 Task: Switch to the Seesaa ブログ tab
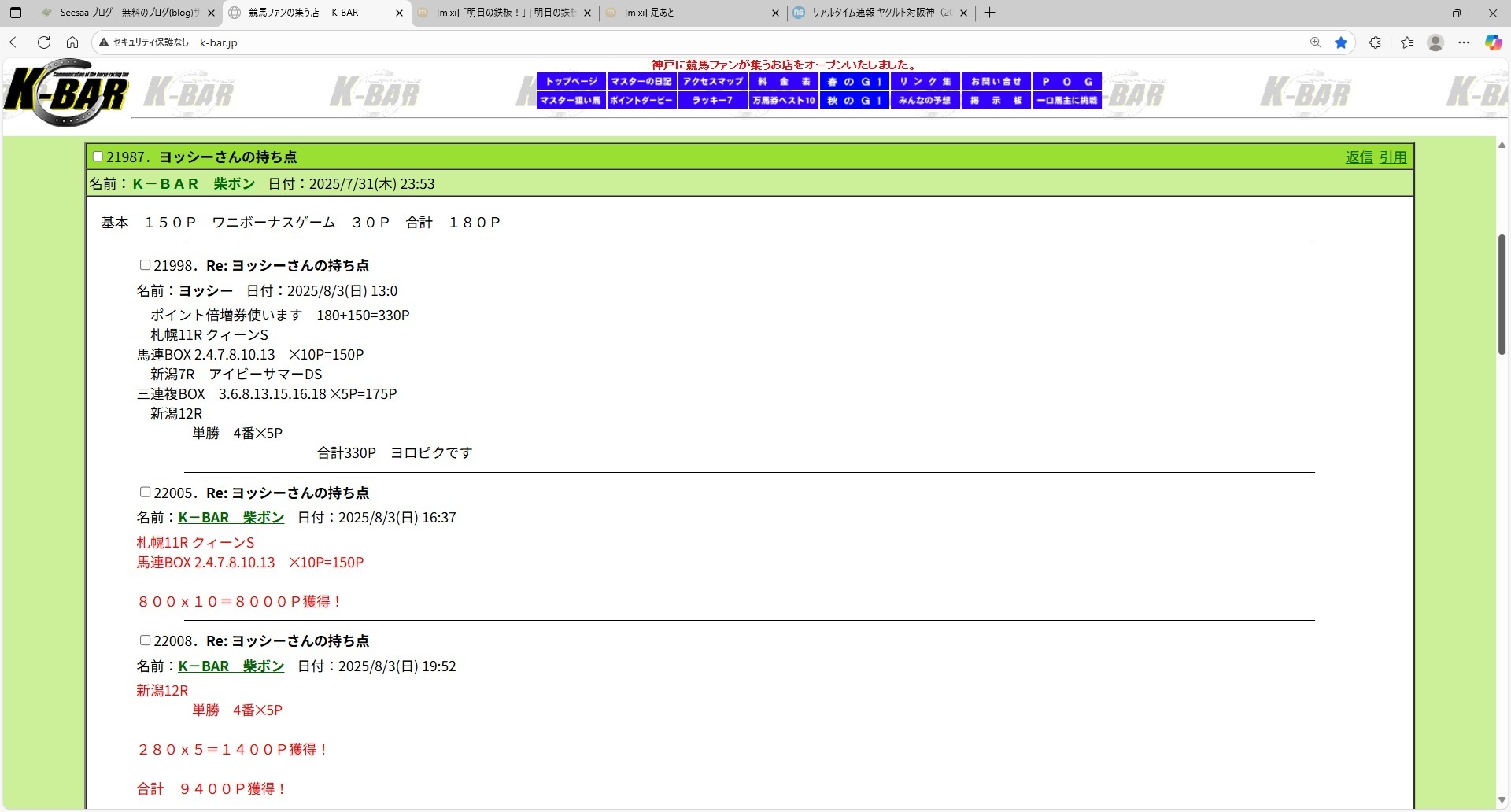[x=127, y=13]
